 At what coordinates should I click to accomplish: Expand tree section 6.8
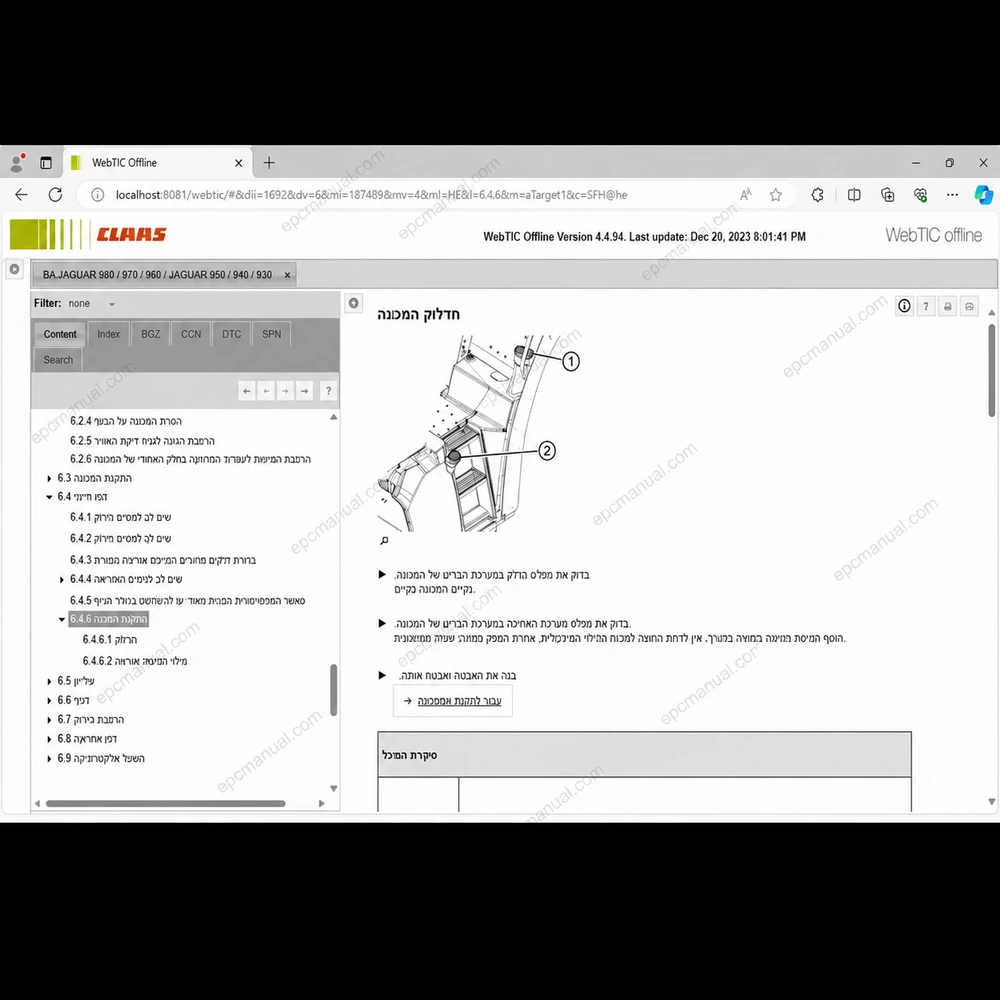pyautogui.click(x=49, y=739)
